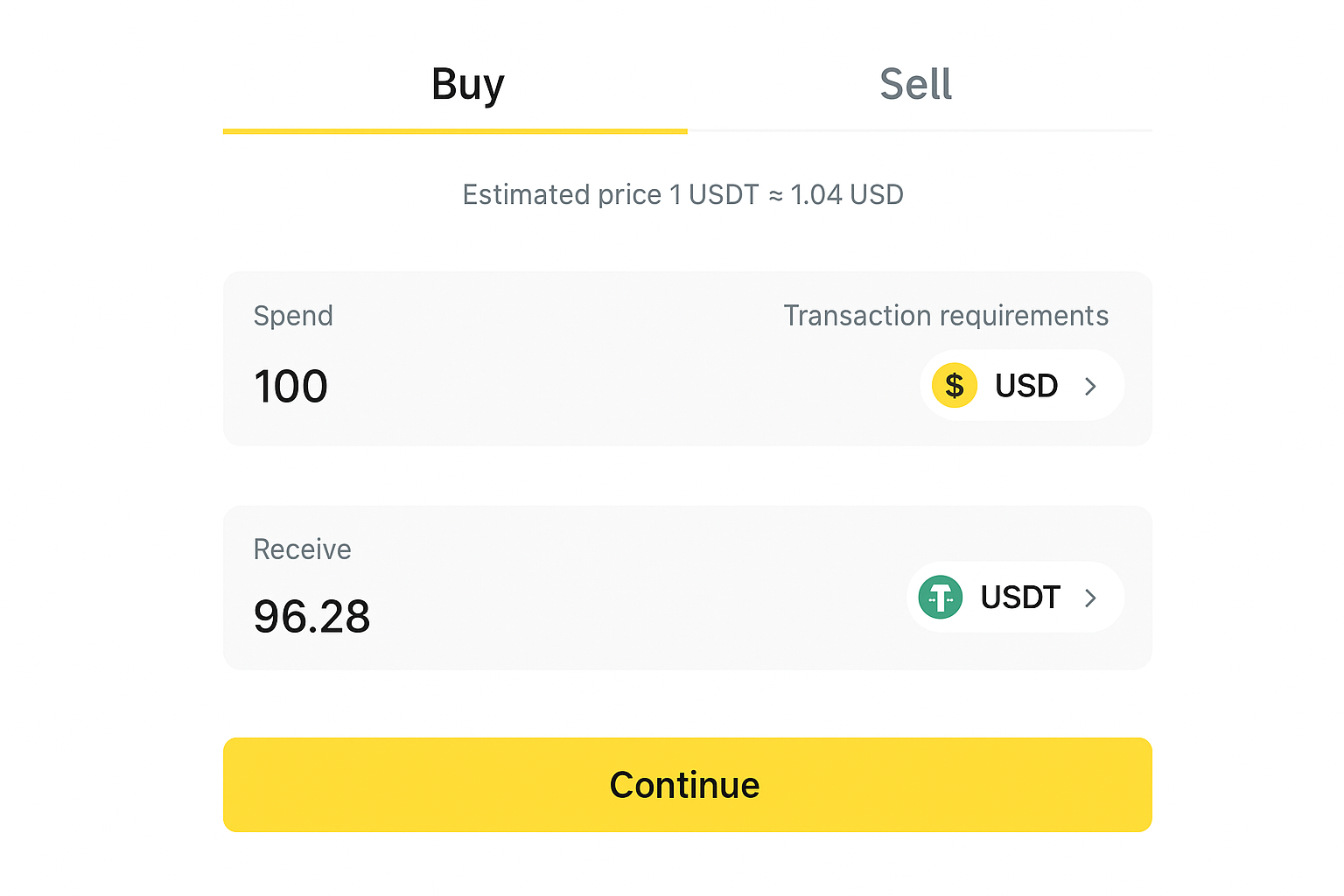Click the USDT label next to the token icon
The image size is (1344, 896).
click(1020, 597)
